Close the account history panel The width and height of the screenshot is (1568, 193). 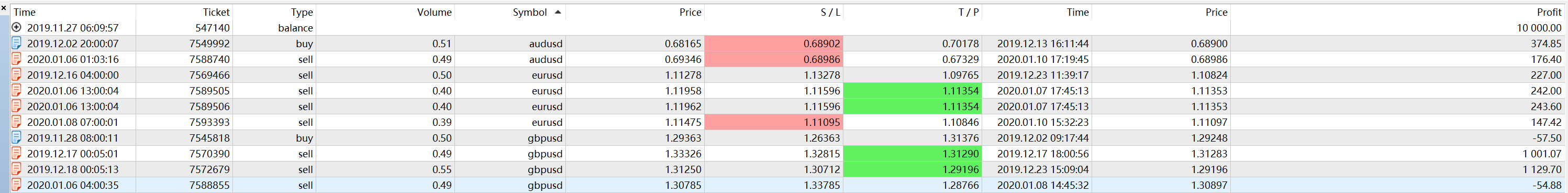point(4,8)
